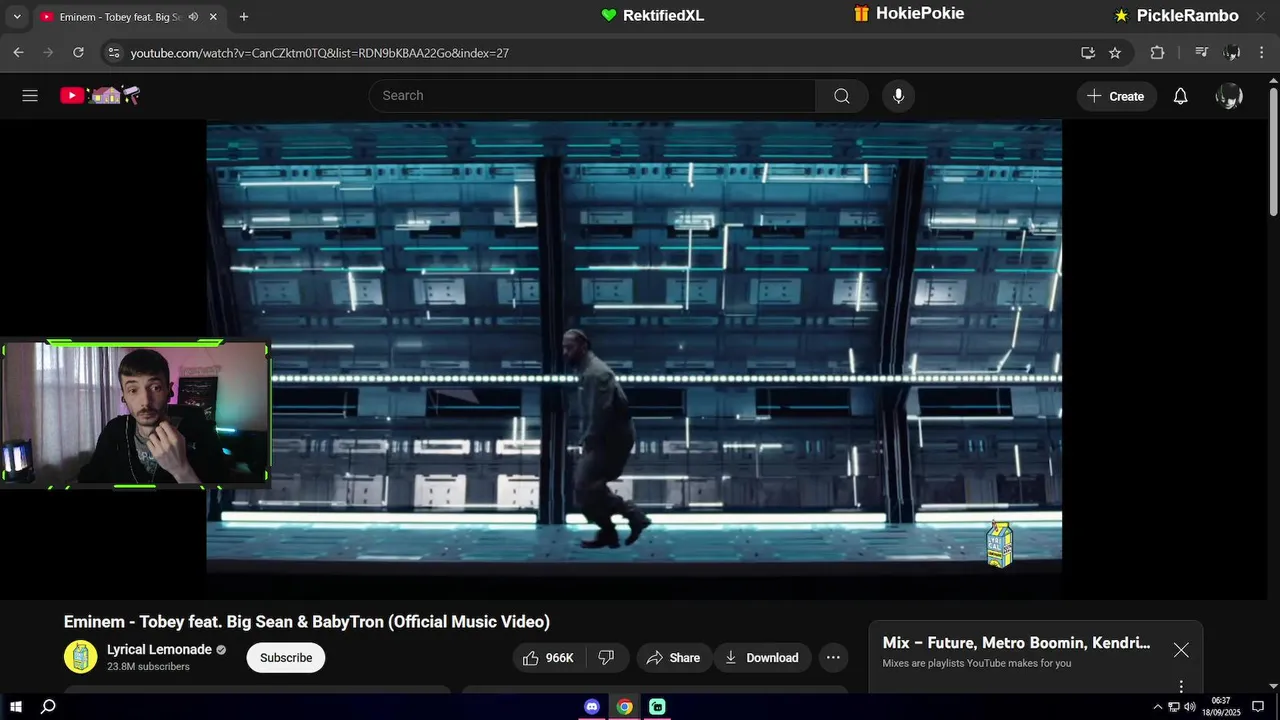Click the video title text

(x=307, y=622)
